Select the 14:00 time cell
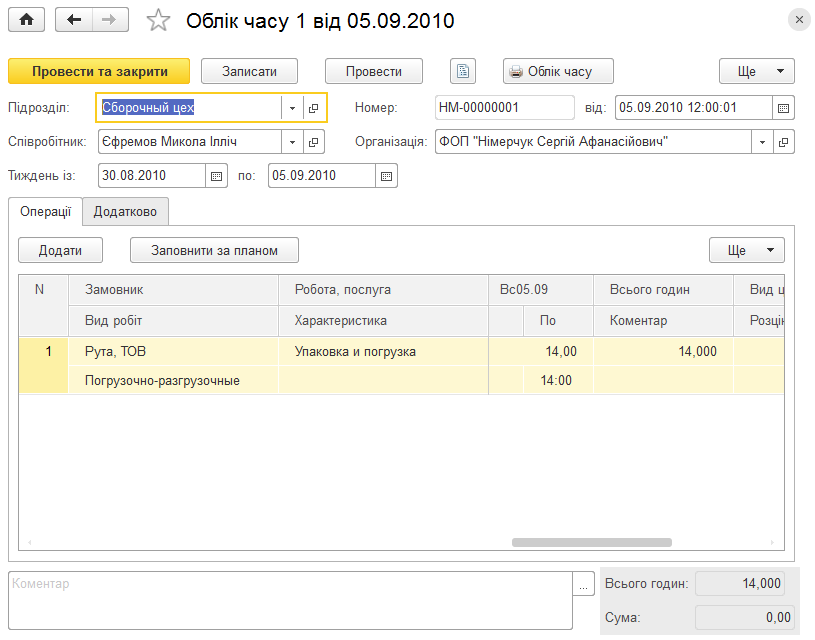Viewport: 815px width, 640px height. coord(558,381)
